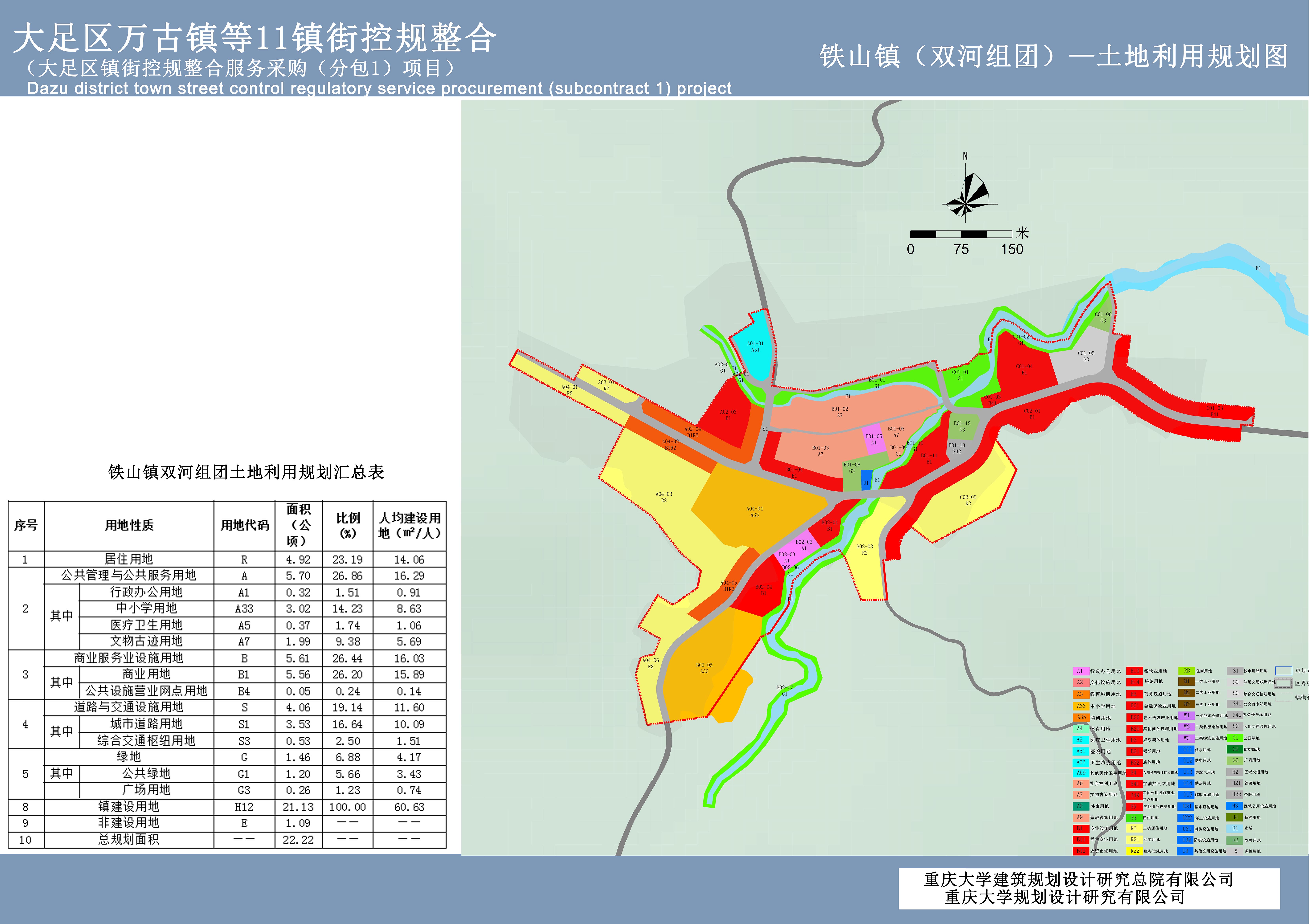This screenshot has width=1309, height=924.
Task: Select the E2 green legend swatch
Action: 1235,841
